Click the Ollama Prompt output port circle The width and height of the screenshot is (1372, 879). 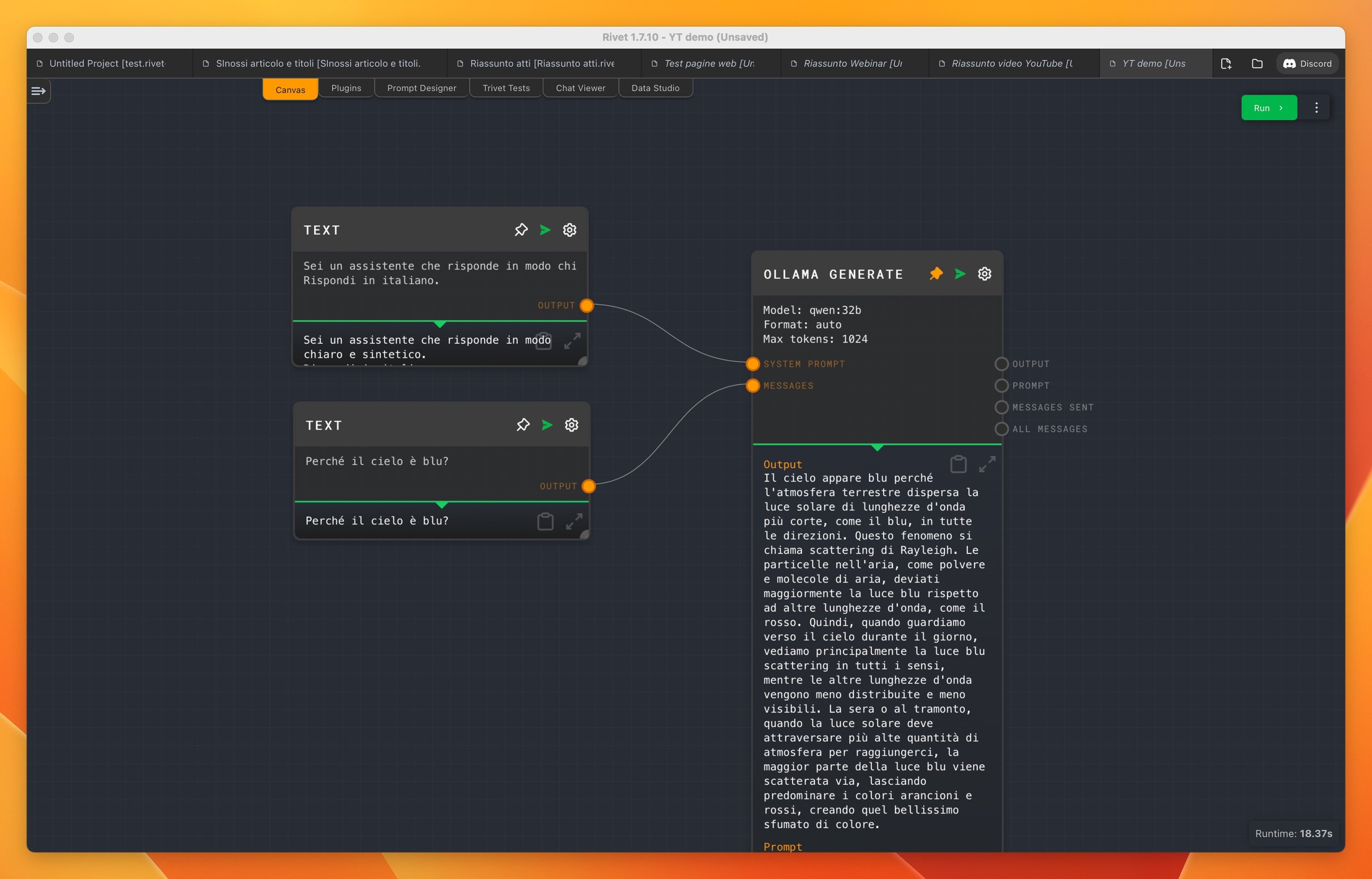point(1001,386)
